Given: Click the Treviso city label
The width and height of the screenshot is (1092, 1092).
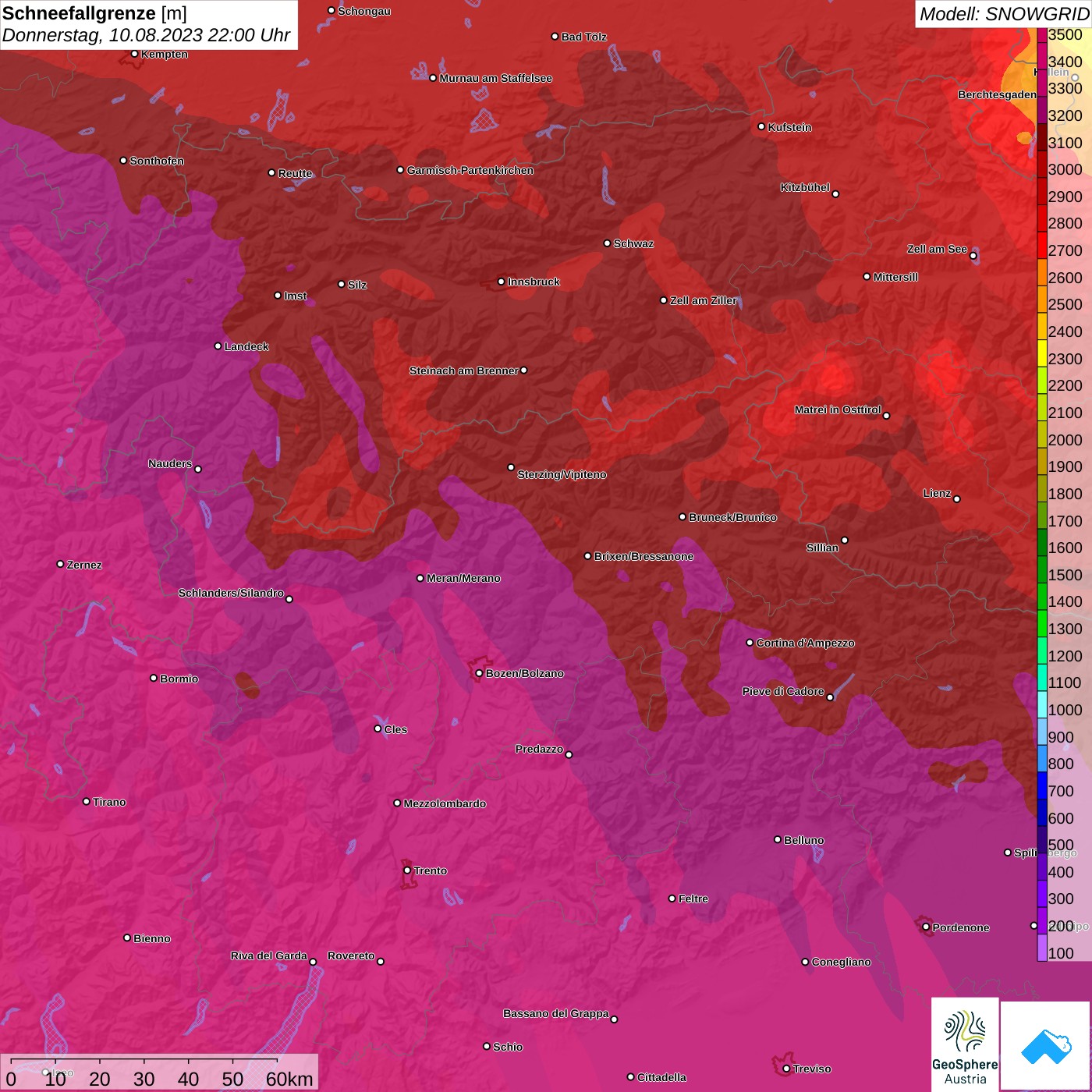Looking at the screenshot, I should point(812,1069).
